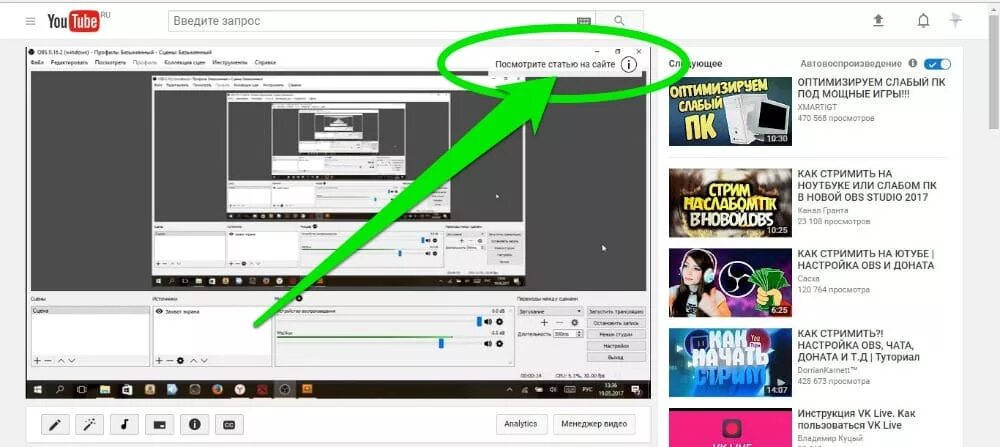Image resolution: width=1000 pixels, height=447 pixels.
Task: Open the notifications bell
Action: click(923, 21)
